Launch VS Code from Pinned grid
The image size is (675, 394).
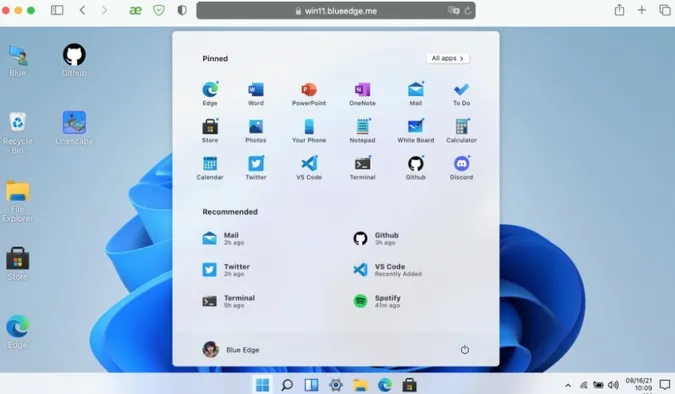click(309, 168)
